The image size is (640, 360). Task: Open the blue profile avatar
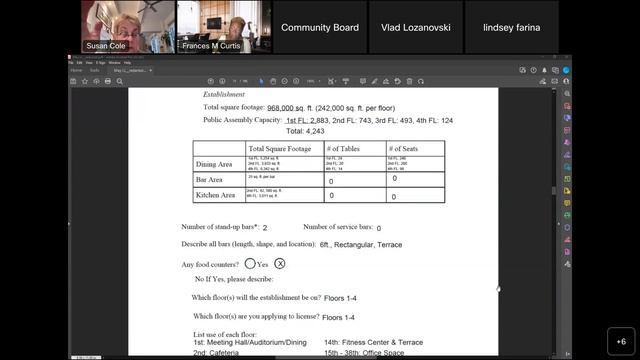tap(566, 70)
